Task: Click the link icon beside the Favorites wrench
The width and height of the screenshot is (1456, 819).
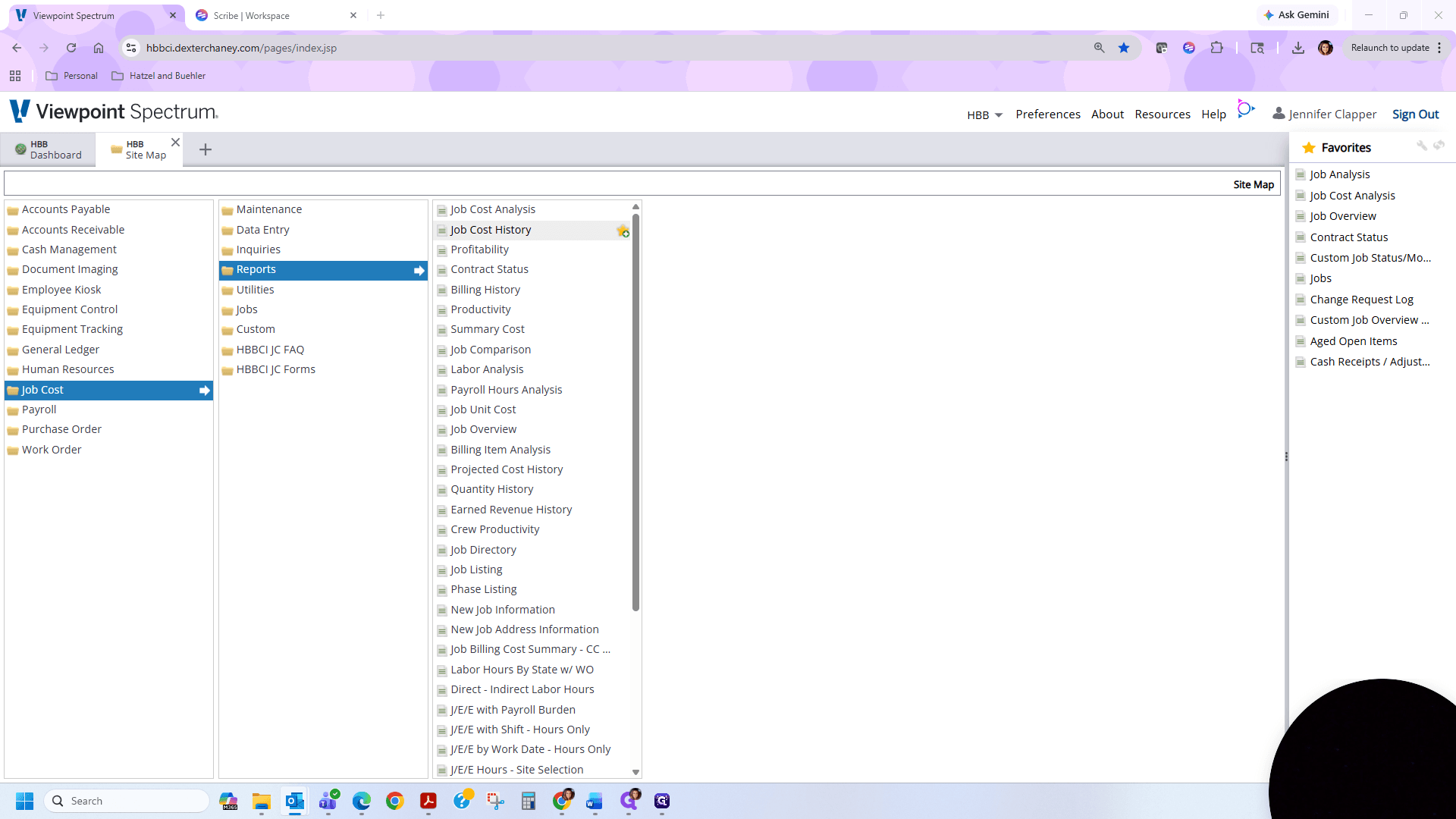Action: [x=1439, y=145]
